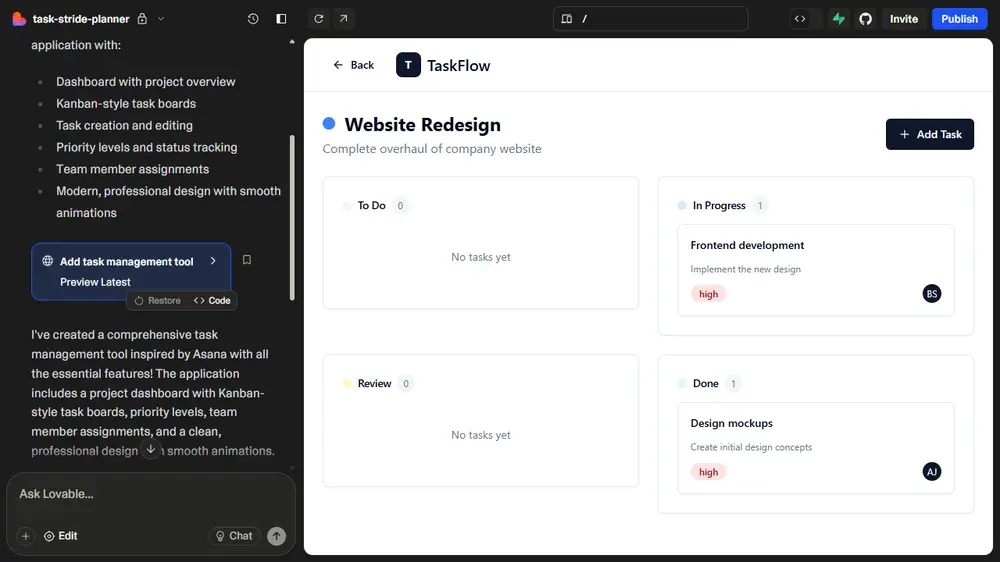1000x562 pixels.
Task: Select Code under the preview card
Action: coord(212,301)
